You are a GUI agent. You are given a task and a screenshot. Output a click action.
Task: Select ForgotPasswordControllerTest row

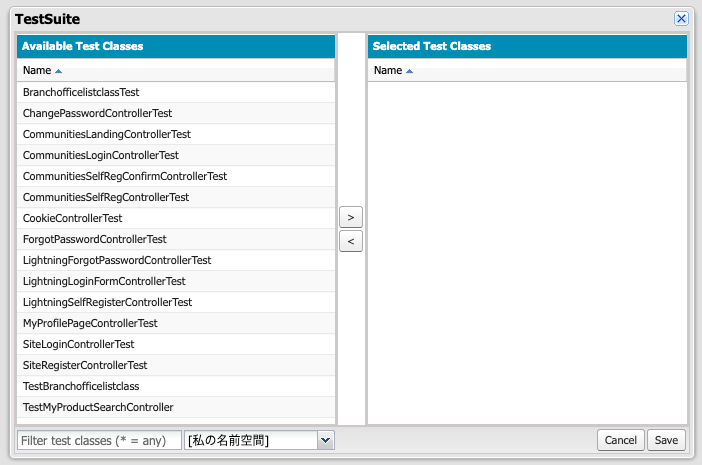[x=176, y=239]
